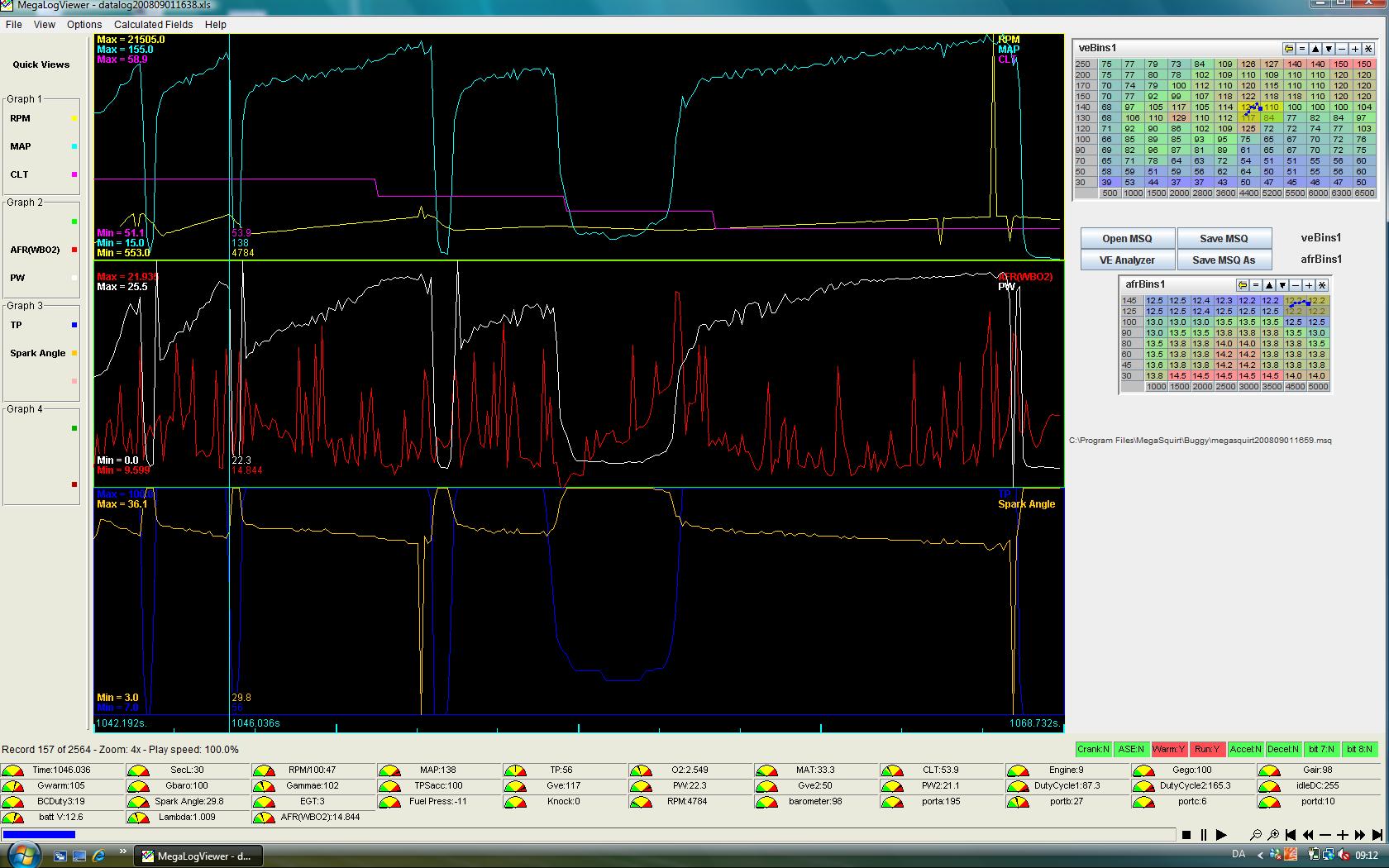Click veBins1 table increment up-arrow icon
This screenshot has height=868, width=1389.
(1315, 49)
